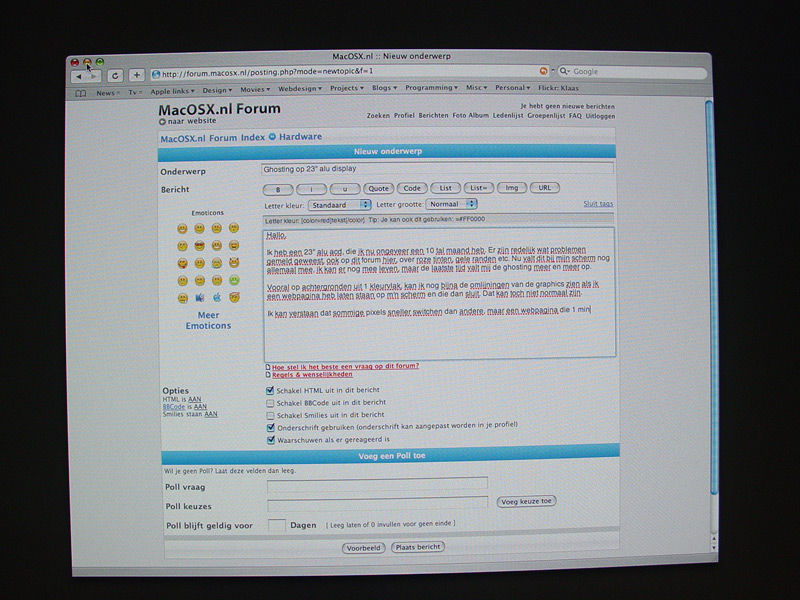Click the 'Plaats bericht' button
The image size is (800, 600).
coord(417,547)
